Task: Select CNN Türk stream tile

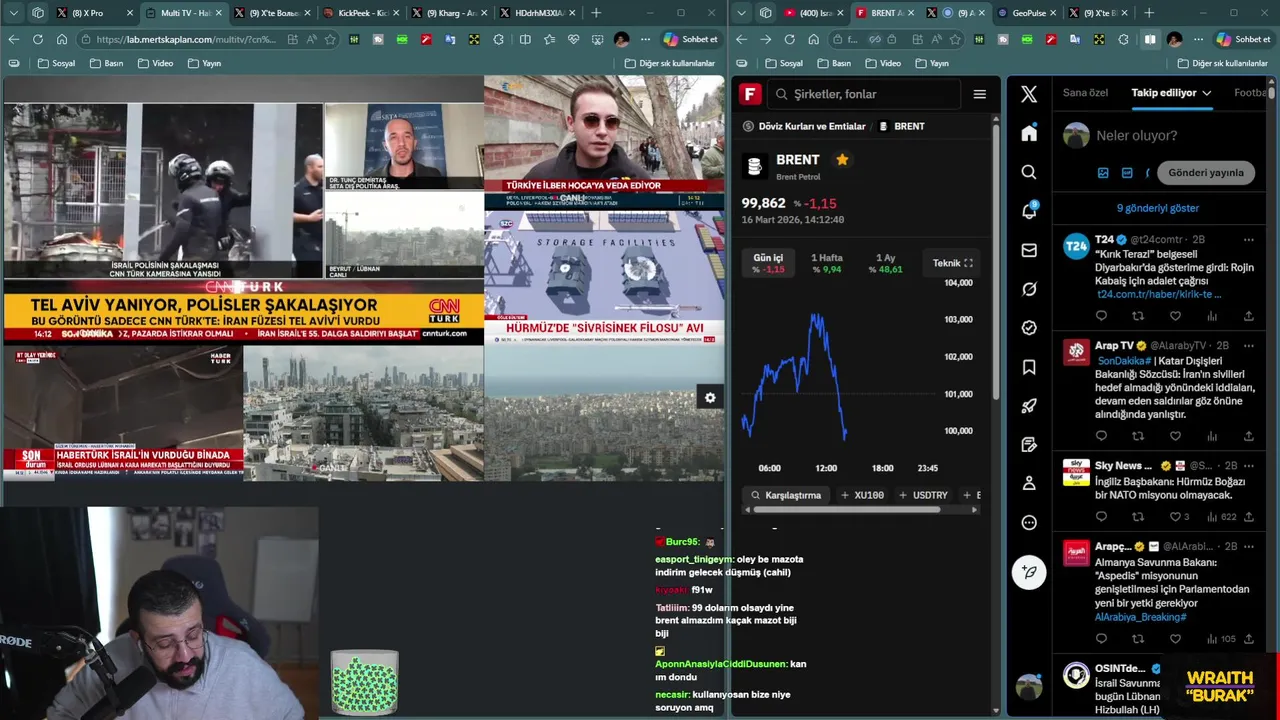Action: pos(243,210)
